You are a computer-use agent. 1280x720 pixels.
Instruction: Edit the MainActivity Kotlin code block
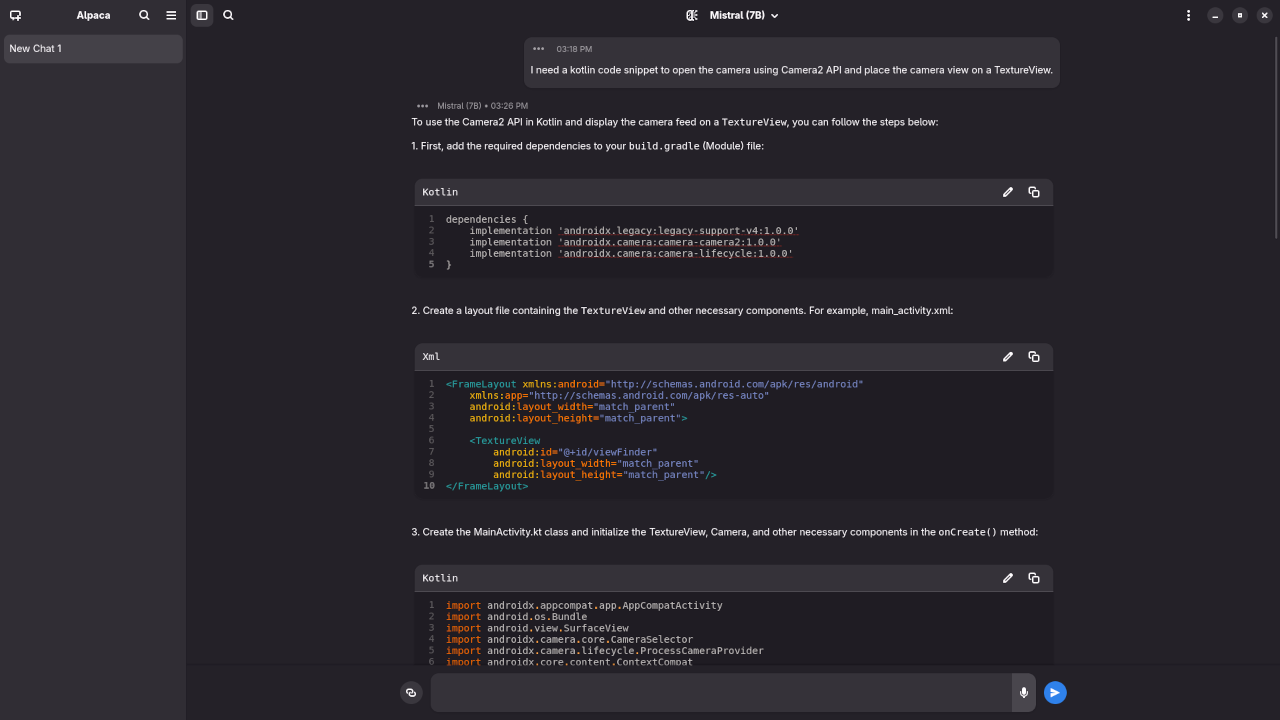point(1008,578)
